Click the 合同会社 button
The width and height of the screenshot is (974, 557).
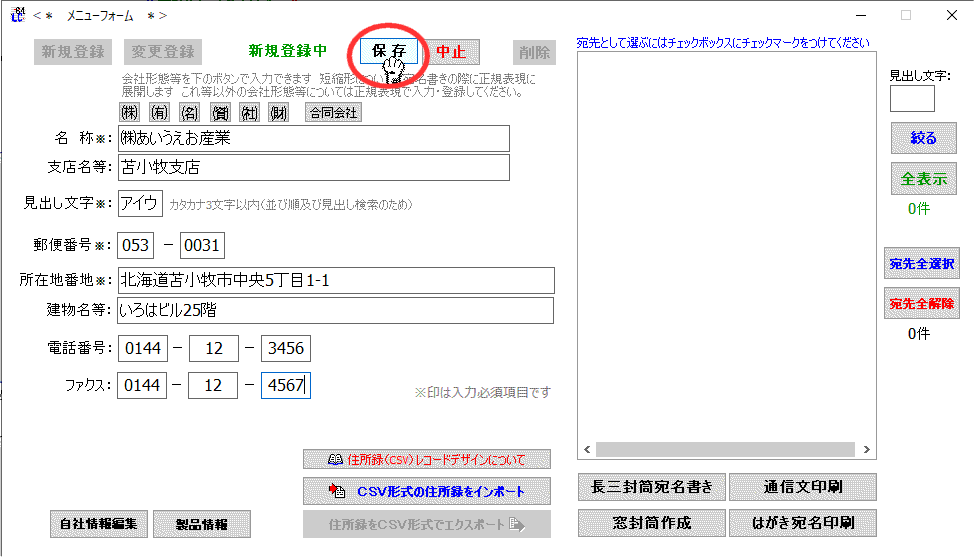pos(333,113)
